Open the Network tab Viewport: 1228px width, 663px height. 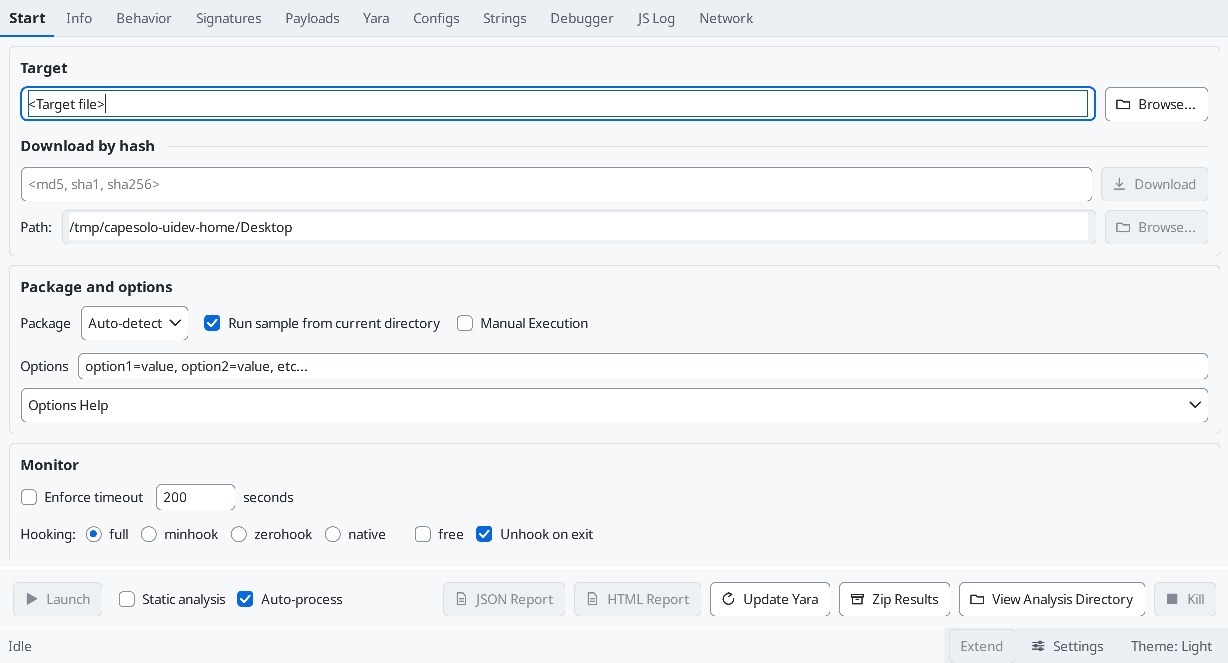coord(726,18)
